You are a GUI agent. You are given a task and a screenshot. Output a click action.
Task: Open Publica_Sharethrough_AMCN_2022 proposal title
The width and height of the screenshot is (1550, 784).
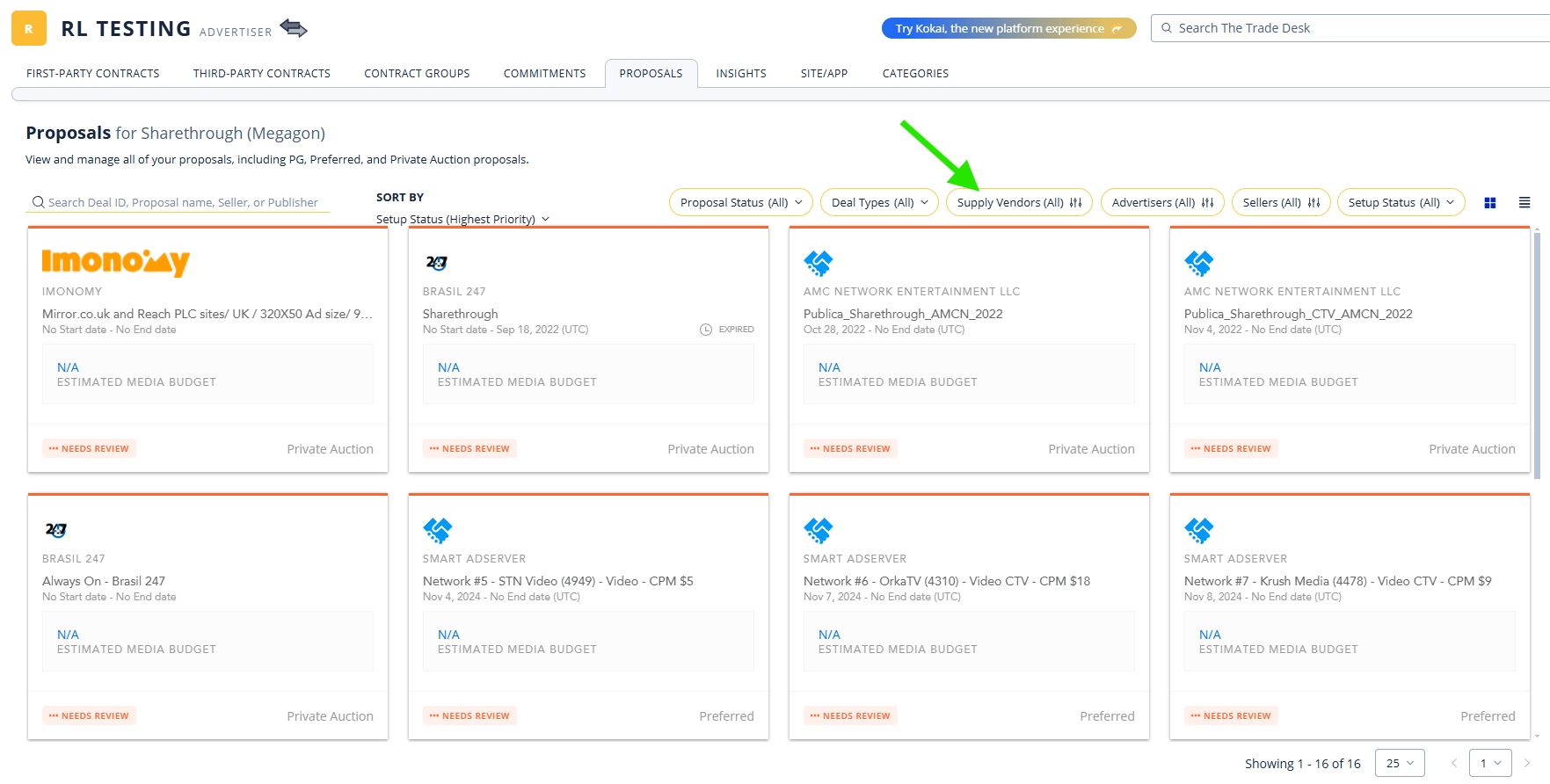point(903,314)
